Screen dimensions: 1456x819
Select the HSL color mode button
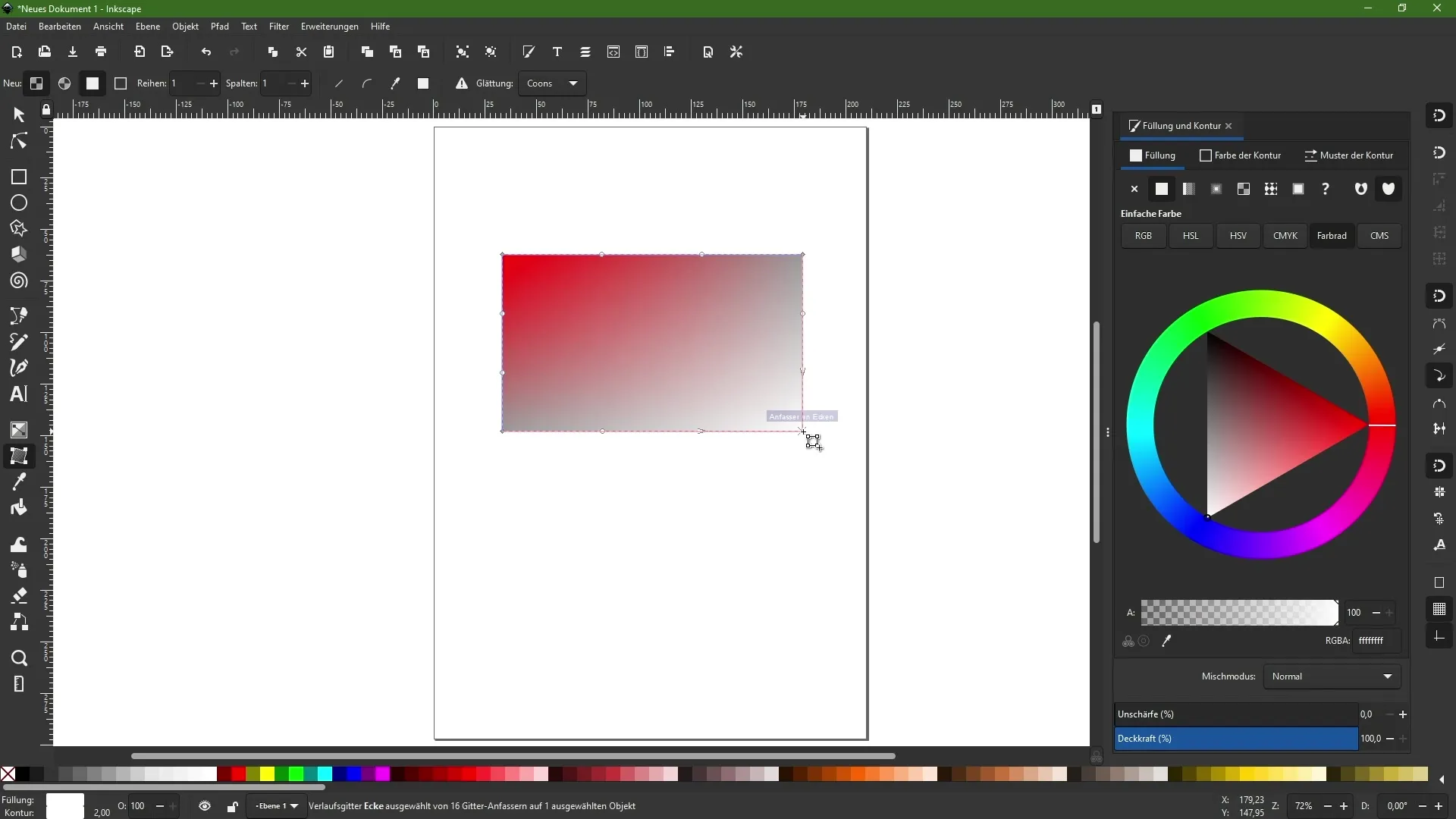(x=1191, y=236)
